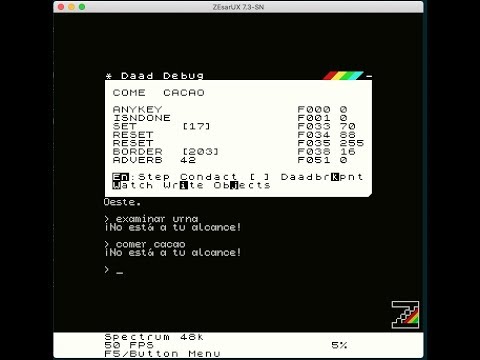Image resolution: width=480 pixels, height=360 pixels.
Task: Click the F034 flag entry
Action: point(326,135)
